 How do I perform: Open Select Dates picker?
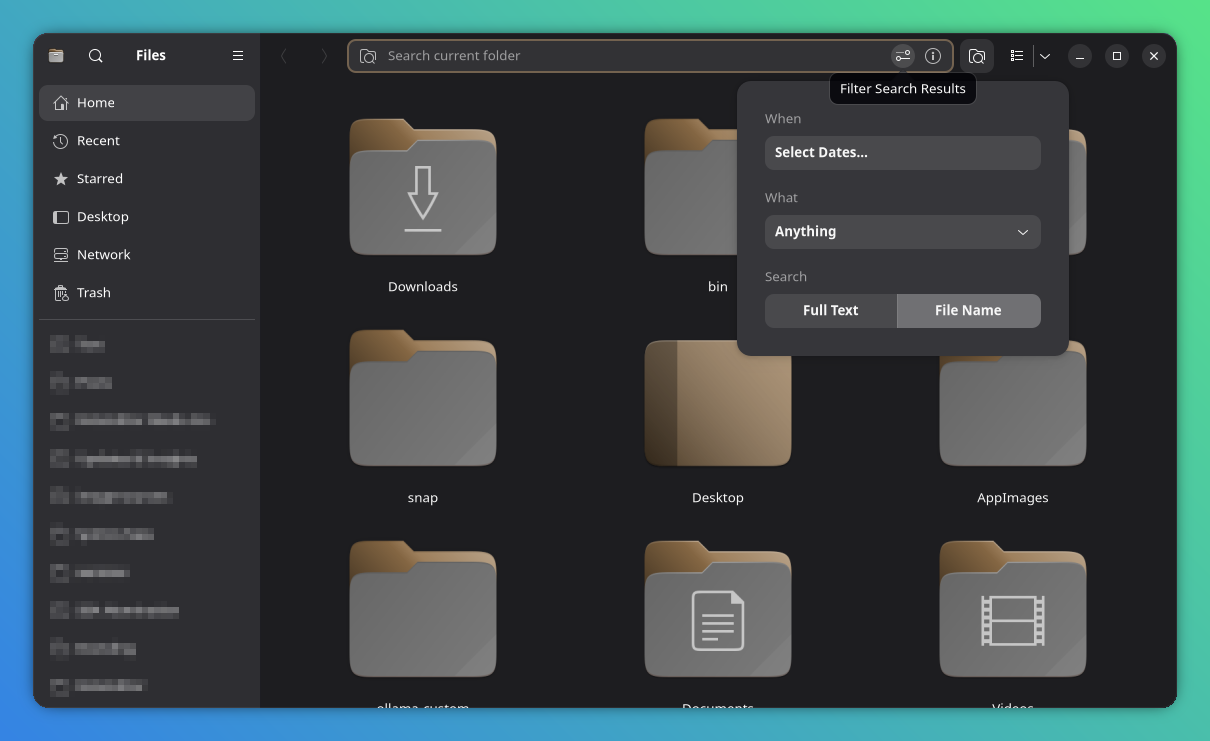(x=902, y=152)
